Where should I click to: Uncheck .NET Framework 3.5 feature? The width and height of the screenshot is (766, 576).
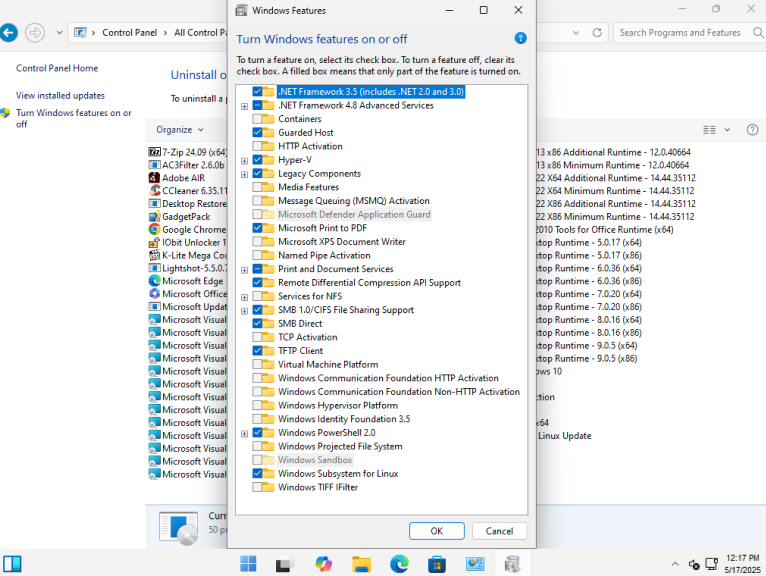point(257,91)
